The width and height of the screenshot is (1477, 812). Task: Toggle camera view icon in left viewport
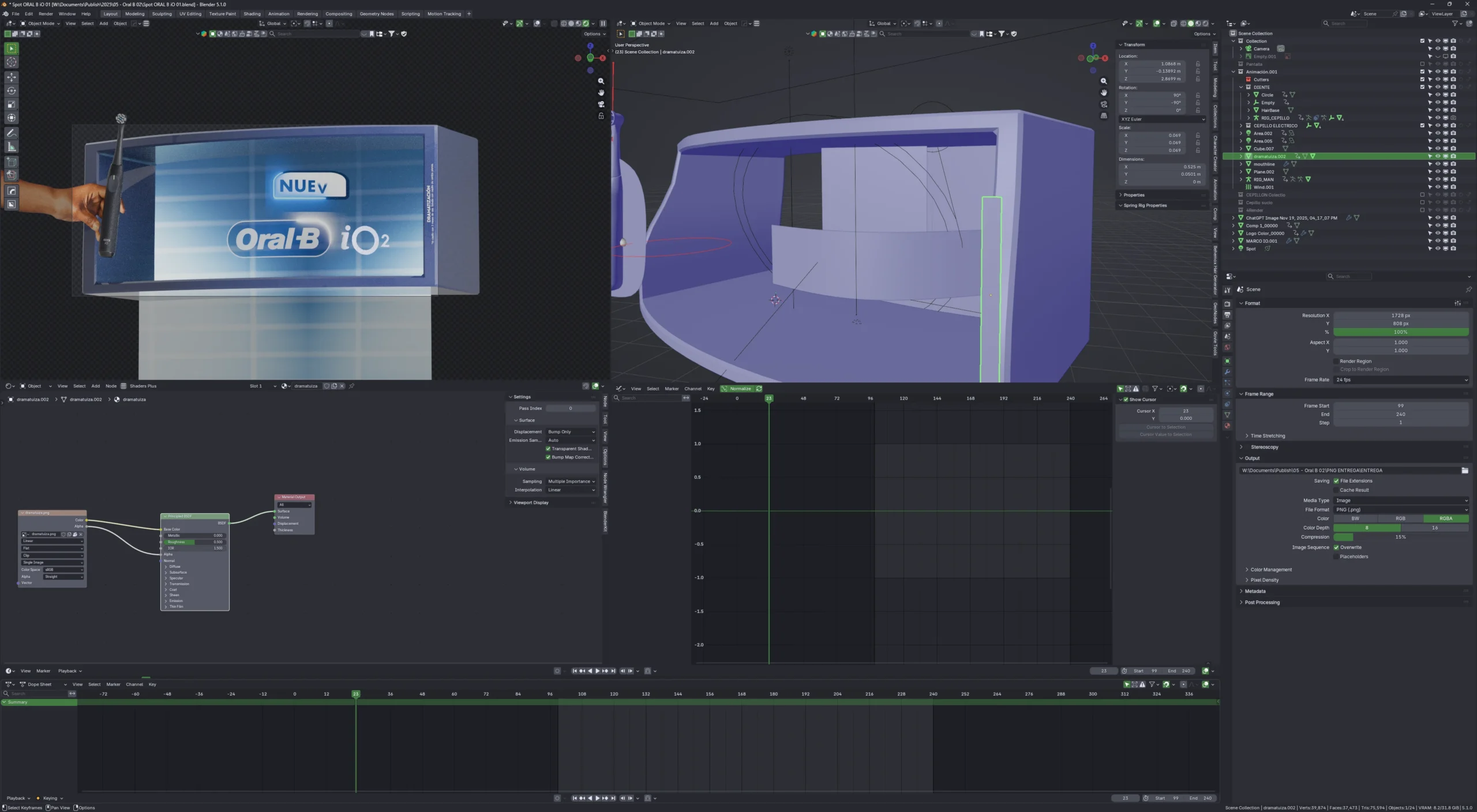tap(601, 104)
